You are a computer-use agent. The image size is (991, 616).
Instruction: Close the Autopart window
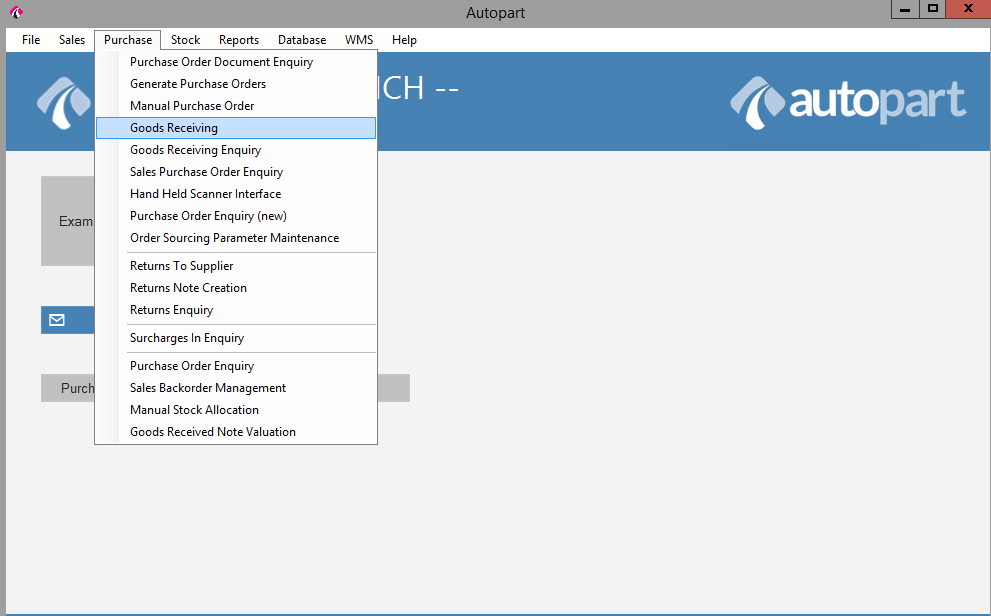click(x=968, y=9)
